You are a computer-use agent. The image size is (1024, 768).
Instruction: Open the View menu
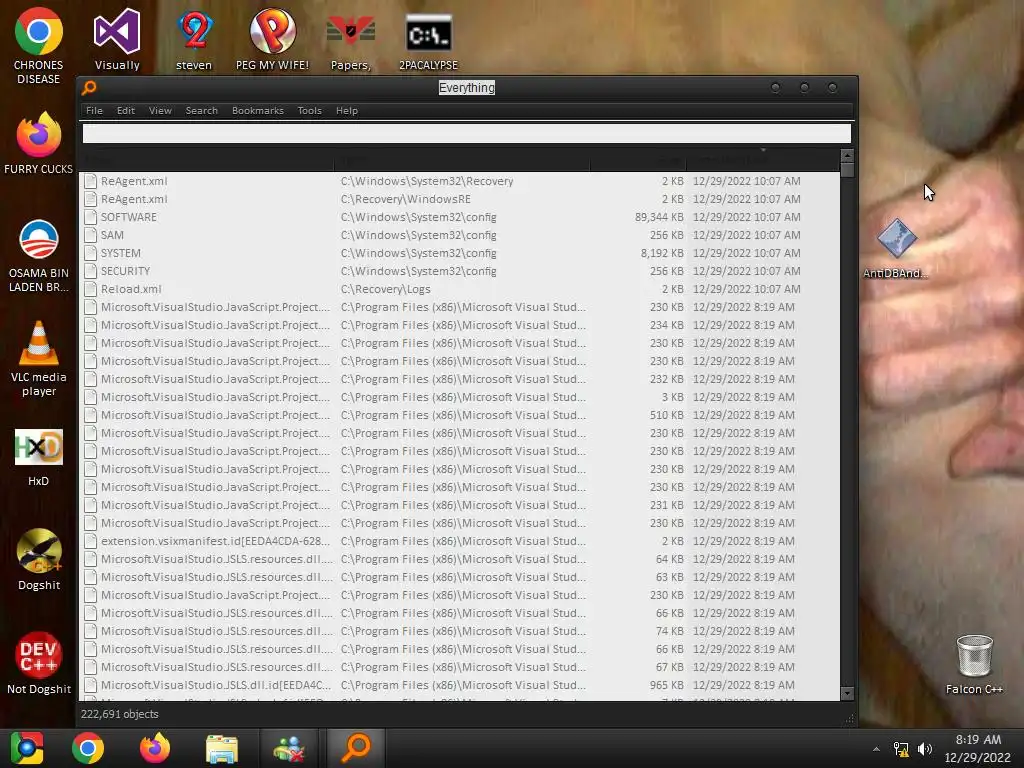pyautogui.click(x=160, y=110)
